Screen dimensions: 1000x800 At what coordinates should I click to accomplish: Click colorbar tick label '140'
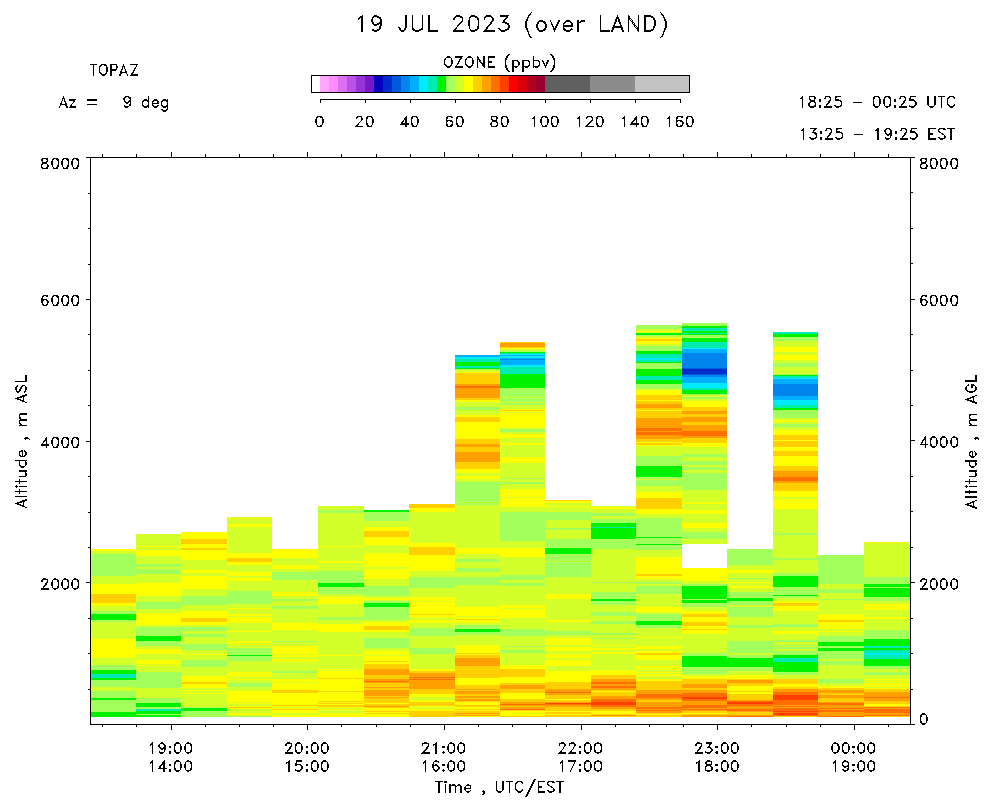coord(635,122)
